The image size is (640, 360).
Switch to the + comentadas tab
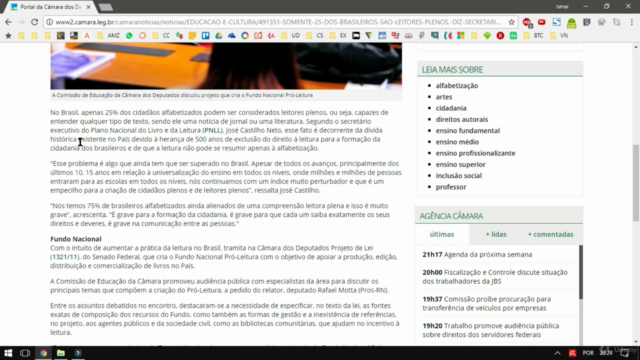(x=551, y=234)
